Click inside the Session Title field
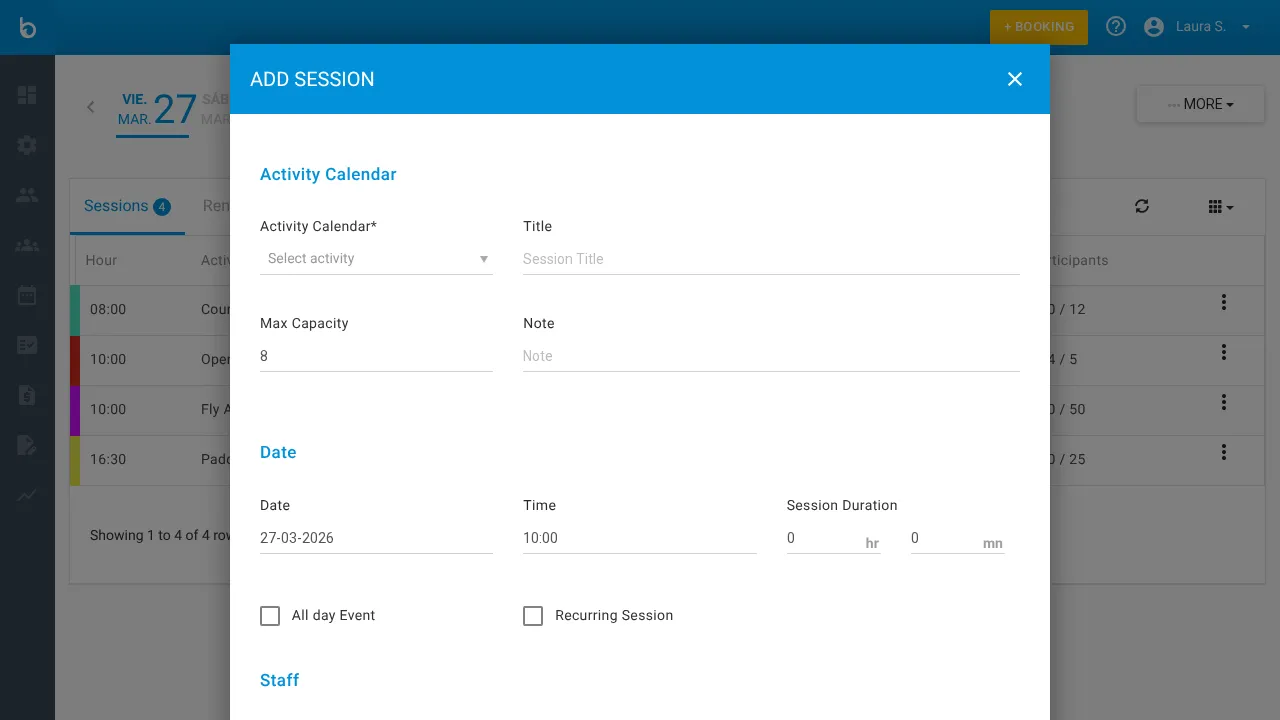 (771, 258)
